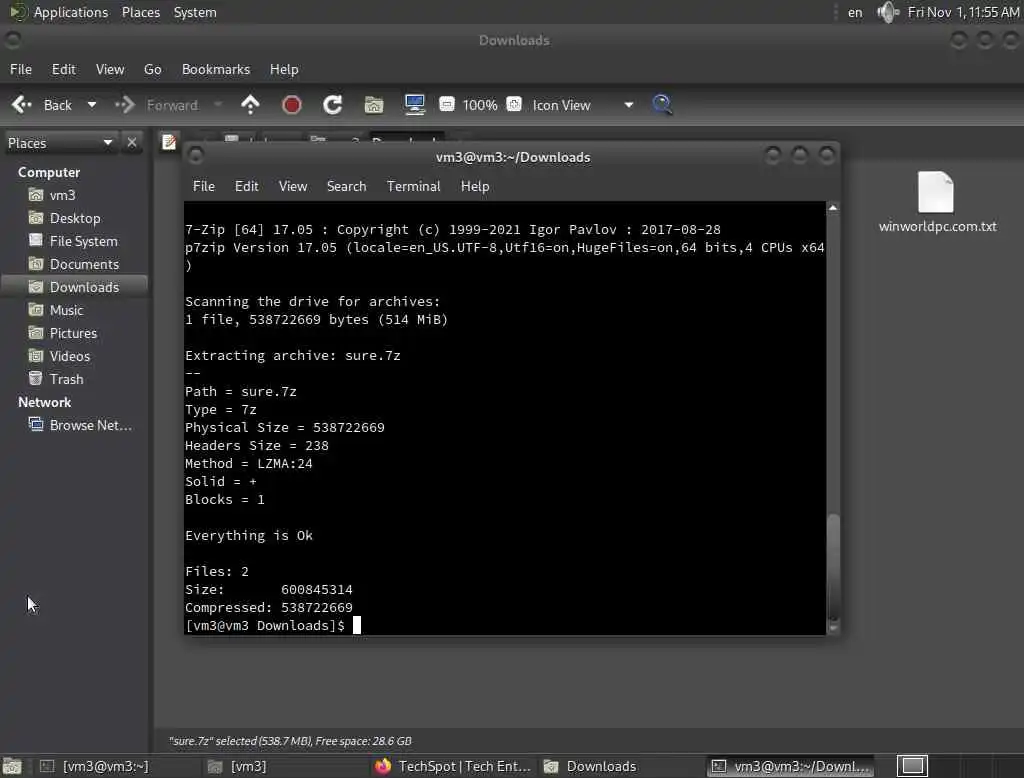Image resolution: width=1024 pixels, height=778 pixels.
Task: Select Videos in Places sidebar
Action: (69, 356)
